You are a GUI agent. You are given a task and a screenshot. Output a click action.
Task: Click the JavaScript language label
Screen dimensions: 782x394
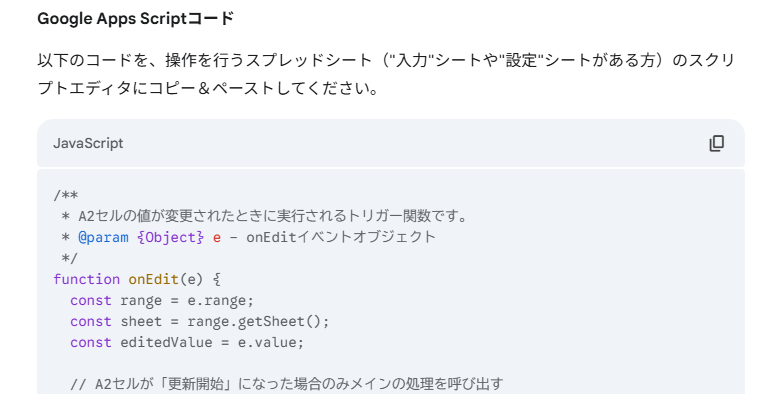coord(88,144)
